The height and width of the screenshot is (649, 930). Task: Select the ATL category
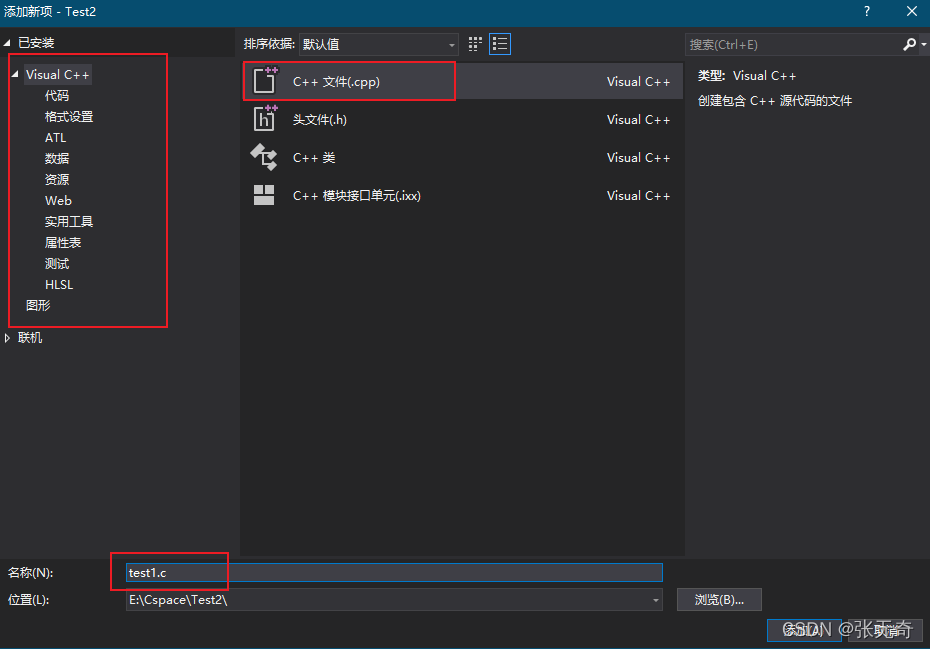[x=56, y=138]
